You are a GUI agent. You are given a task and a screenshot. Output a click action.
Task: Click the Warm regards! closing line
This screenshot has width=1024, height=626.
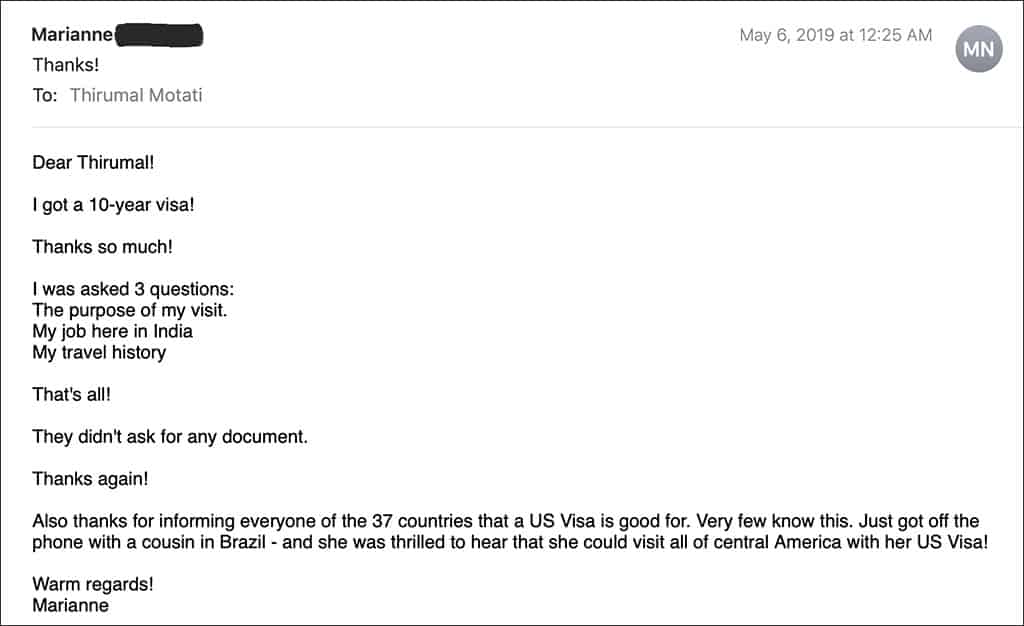(x=93, y=584)
